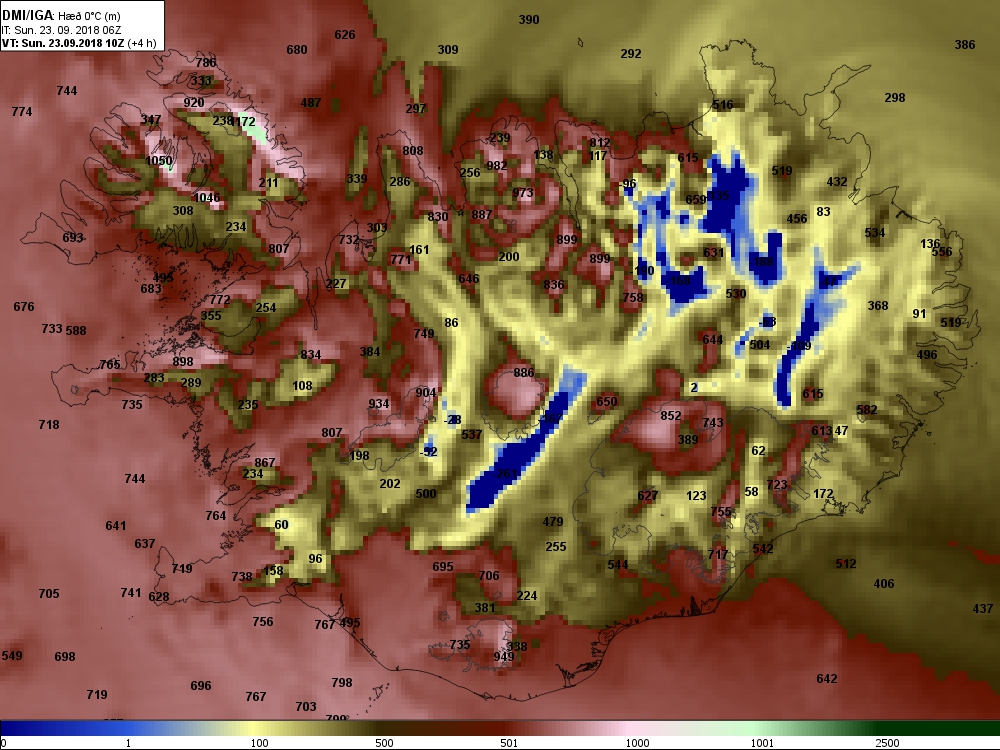Click the '406' value on the map
Image resolution: width=1000 pixels, height=750 pixels.
[x=884, y=584]
